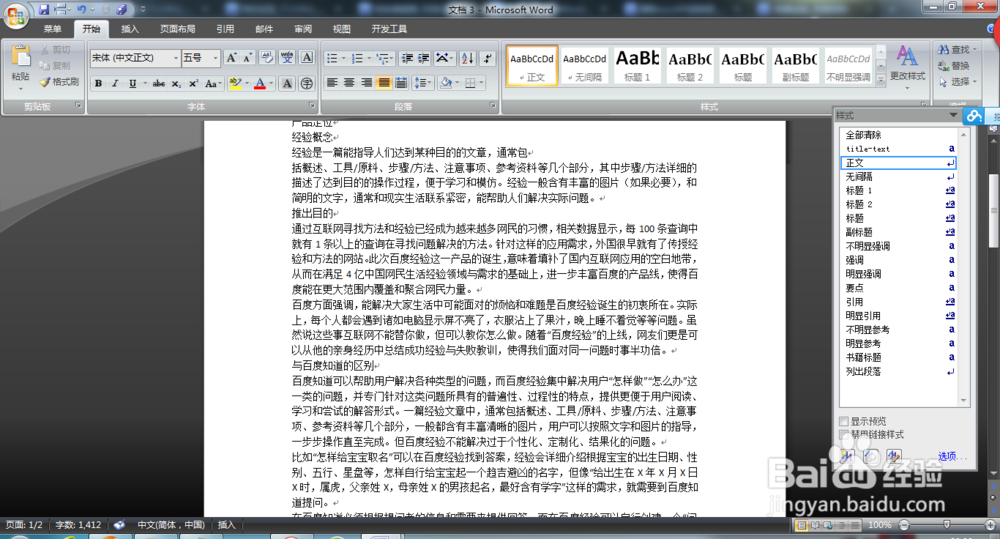This screenshot has width=1000, height=539.
Task: Sort text with the A-Z icon
Action: point(467,58)
